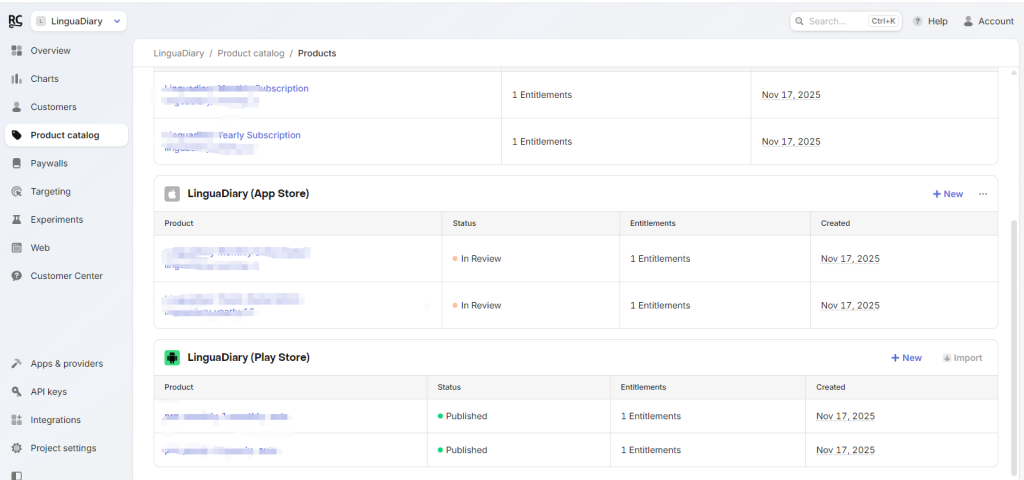Navigate to Customer Center
The height and width of the screenshot is (480, 1024).
tap(66, 276)
